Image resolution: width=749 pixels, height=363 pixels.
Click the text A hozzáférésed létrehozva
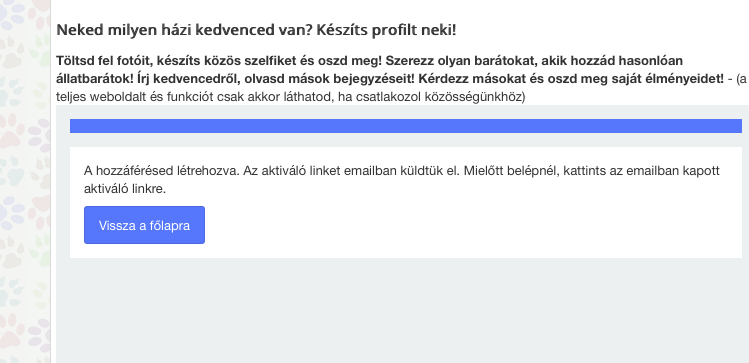pyautogui.click(x=162, y=171)
